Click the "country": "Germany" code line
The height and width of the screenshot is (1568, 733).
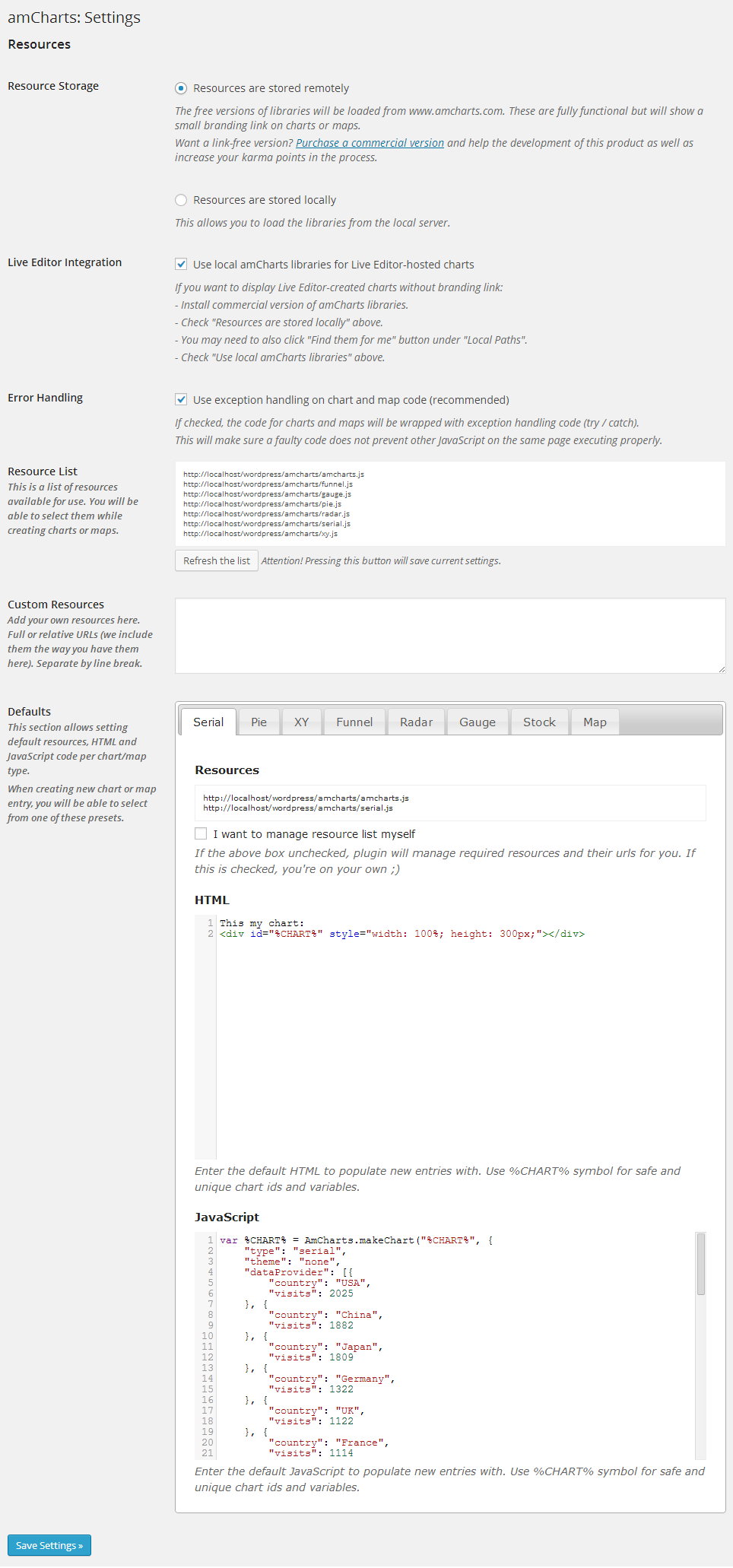point(332,1379)
